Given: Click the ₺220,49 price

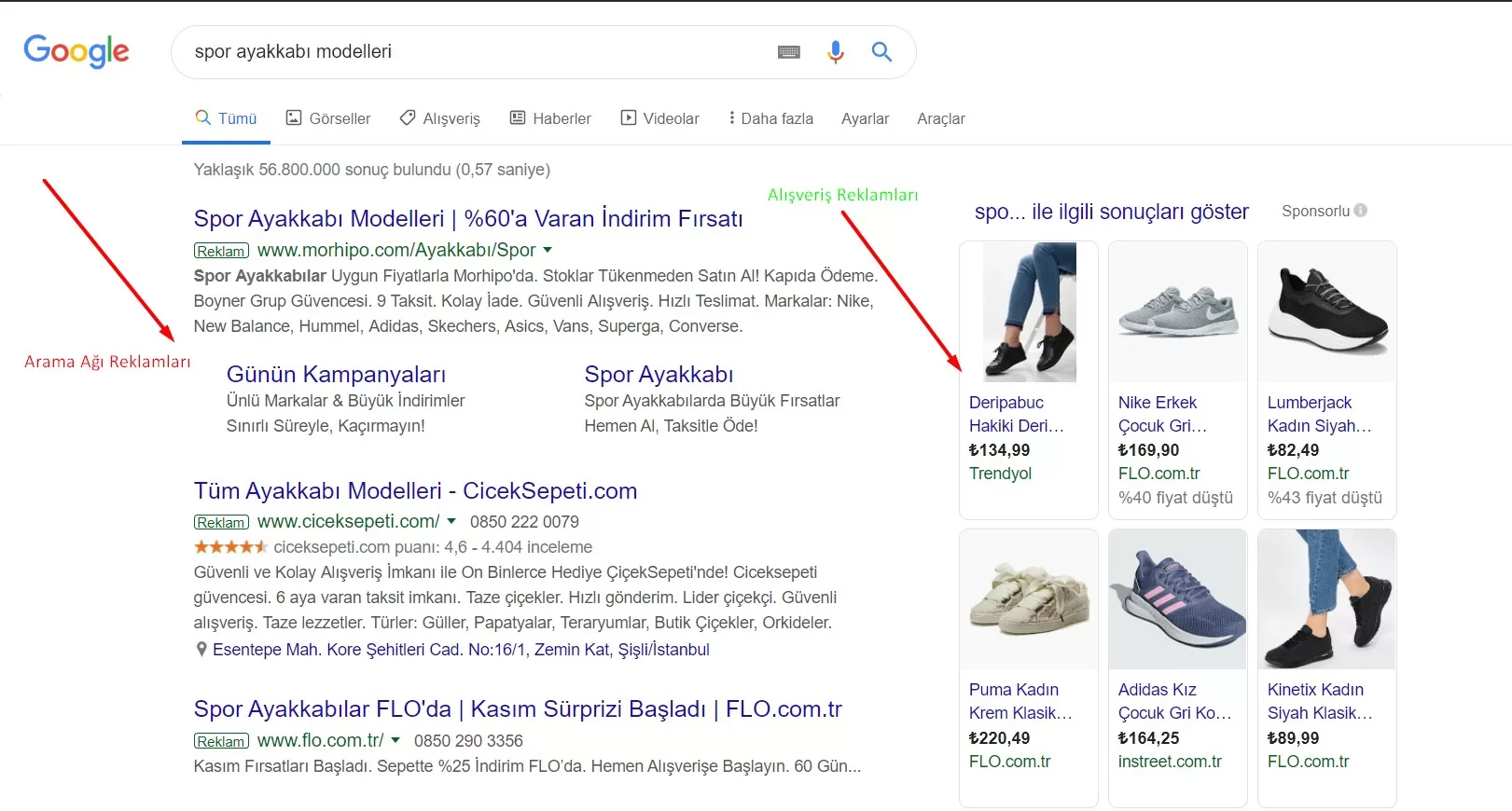Looking at the screenshot, I should [x=1000, y=738].
